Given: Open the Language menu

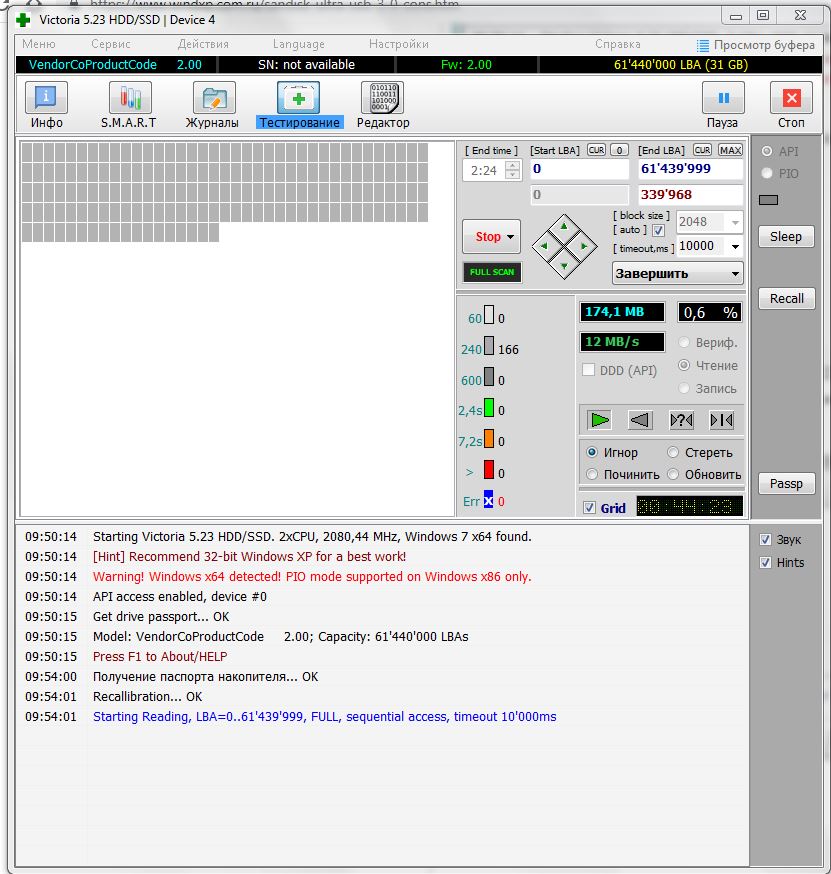Looking at the screenshot, I should 298,44.
